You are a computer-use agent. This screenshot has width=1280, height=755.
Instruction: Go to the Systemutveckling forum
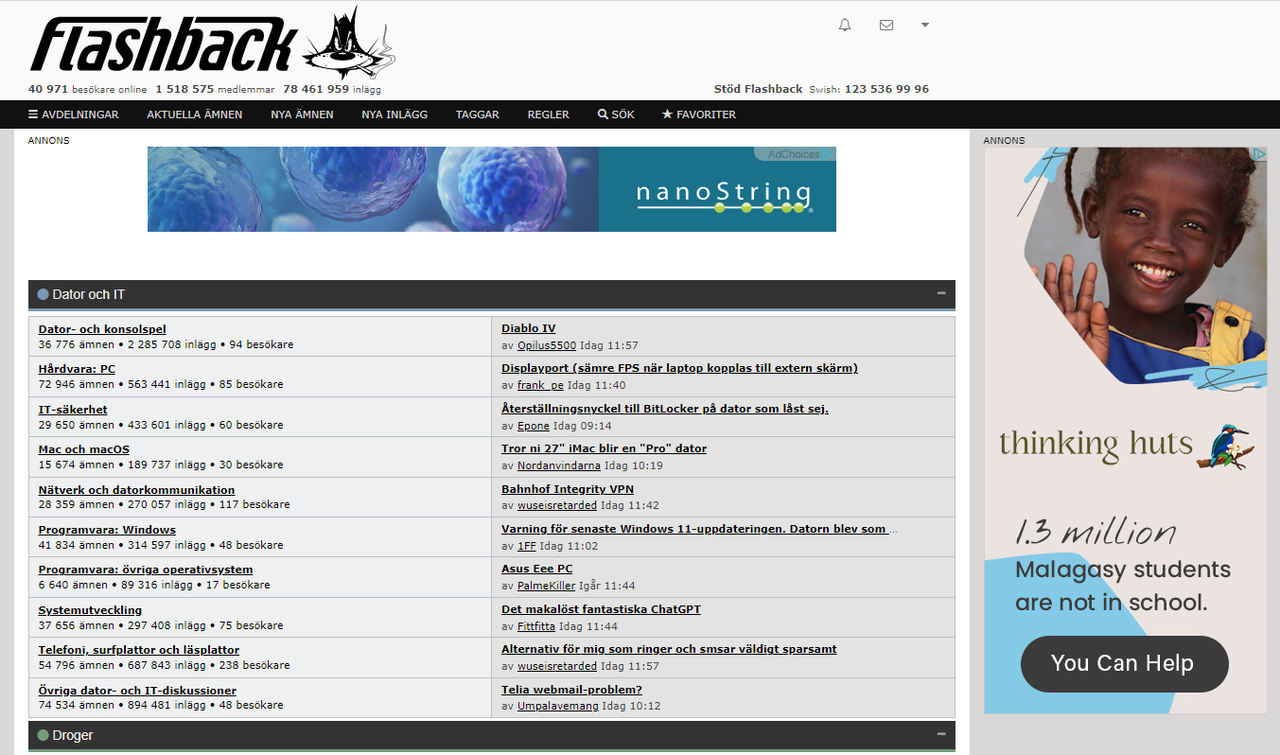90,610
